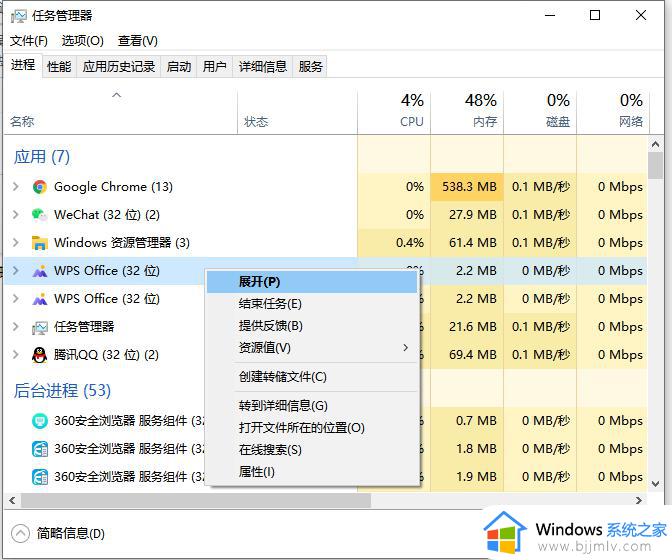Open the 文件(F) menu
The width and height of the screenshot is (672, 560).
(29, 41)
